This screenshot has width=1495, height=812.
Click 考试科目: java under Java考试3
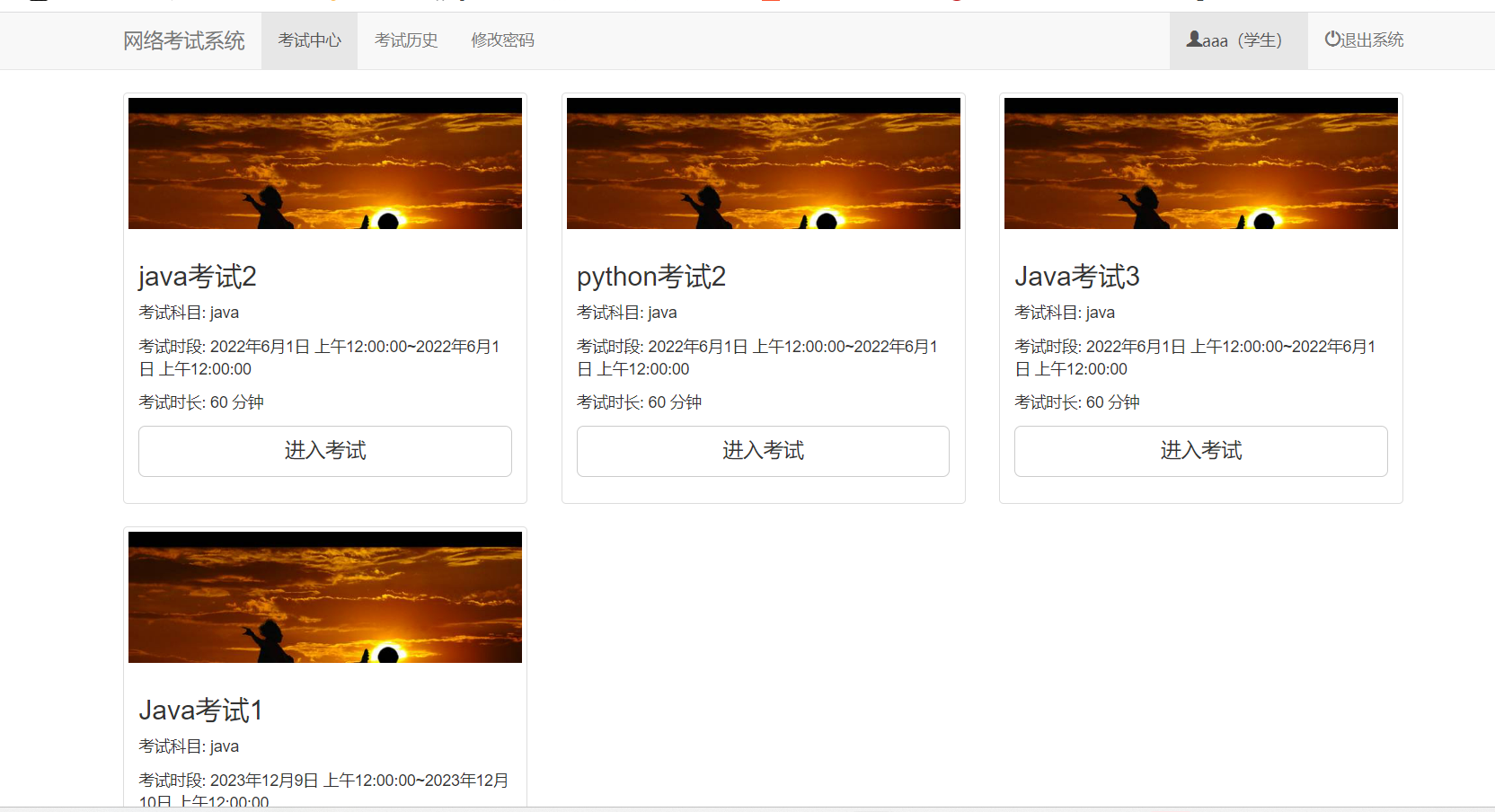click(1065, 313)
